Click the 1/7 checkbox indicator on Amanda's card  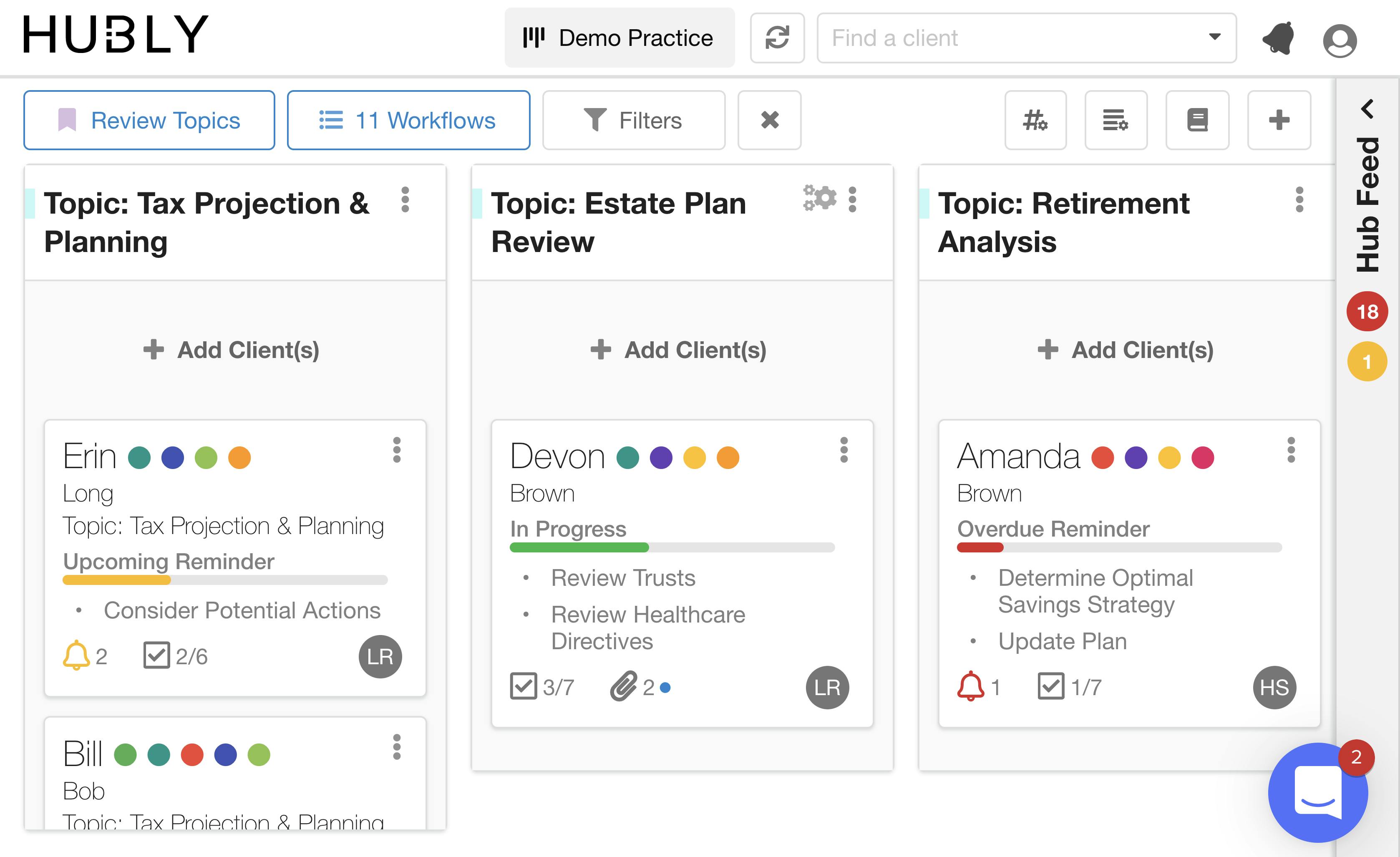pyautogui.click(x=1052, y=686)
